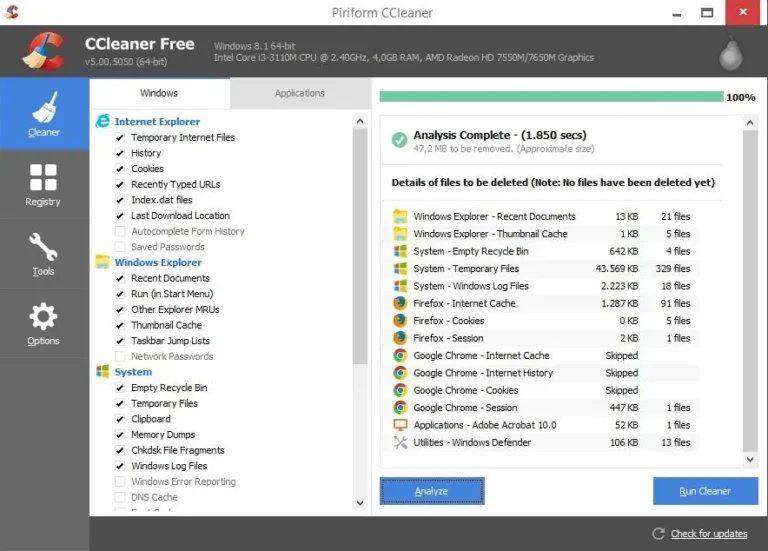This screenshot has width=768, height=551.
Task: Click the refresh icon beside Check for updates
Action: click(658, 533)
